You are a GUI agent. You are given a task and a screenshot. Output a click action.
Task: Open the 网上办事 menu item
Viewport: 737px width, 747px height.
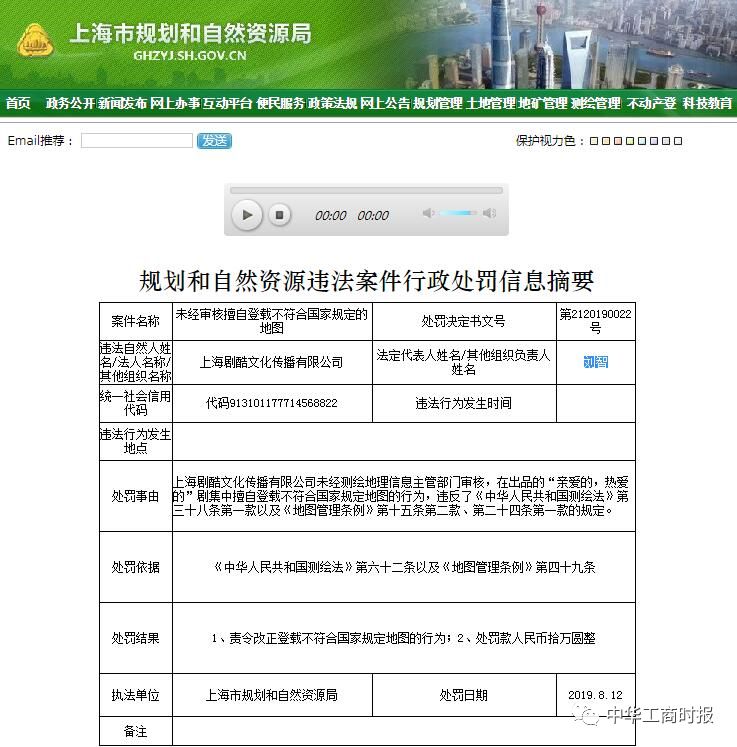[175, 103]
